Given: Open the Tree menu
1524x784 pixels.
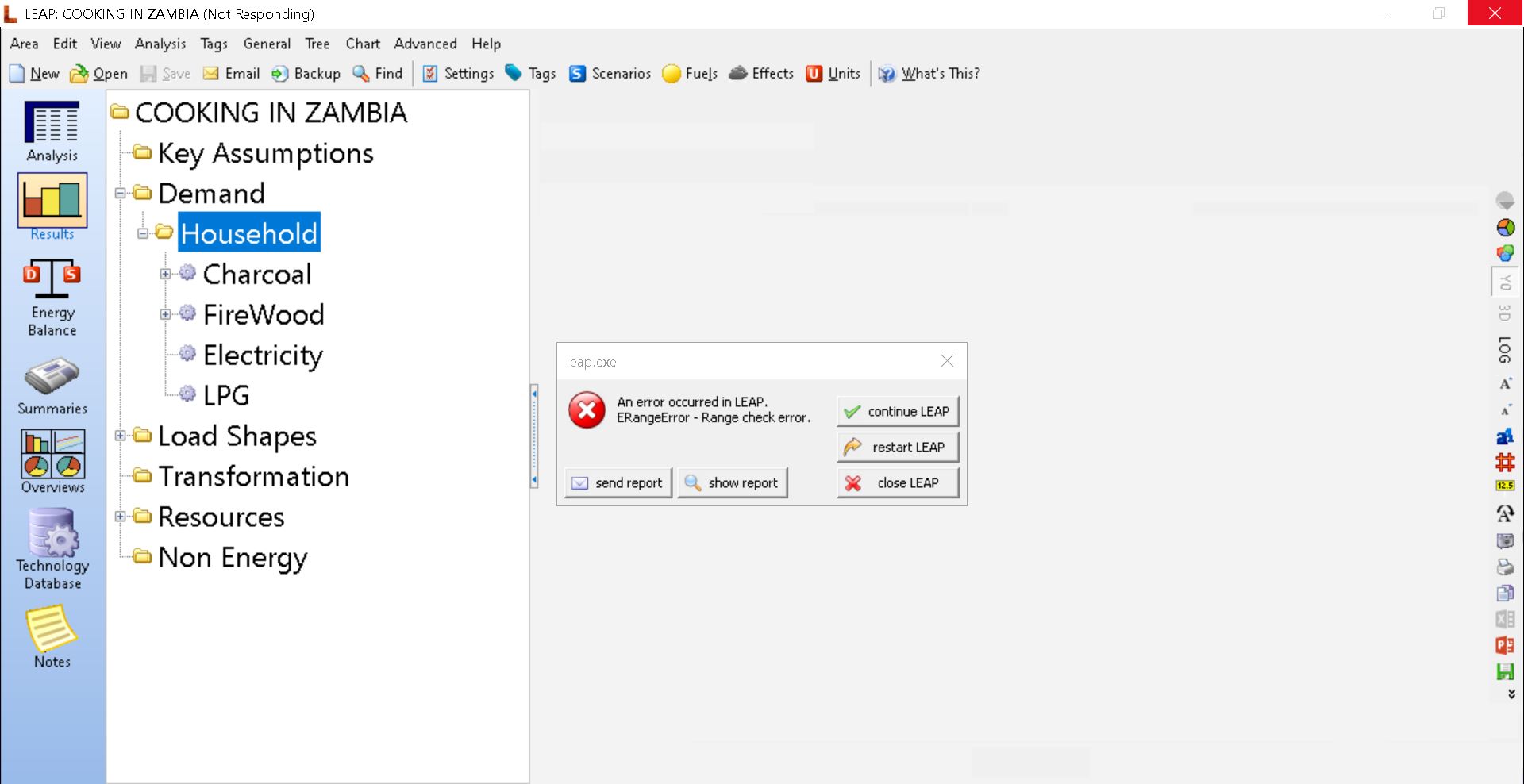Looking at the screenshot, I should pos(317,44).
